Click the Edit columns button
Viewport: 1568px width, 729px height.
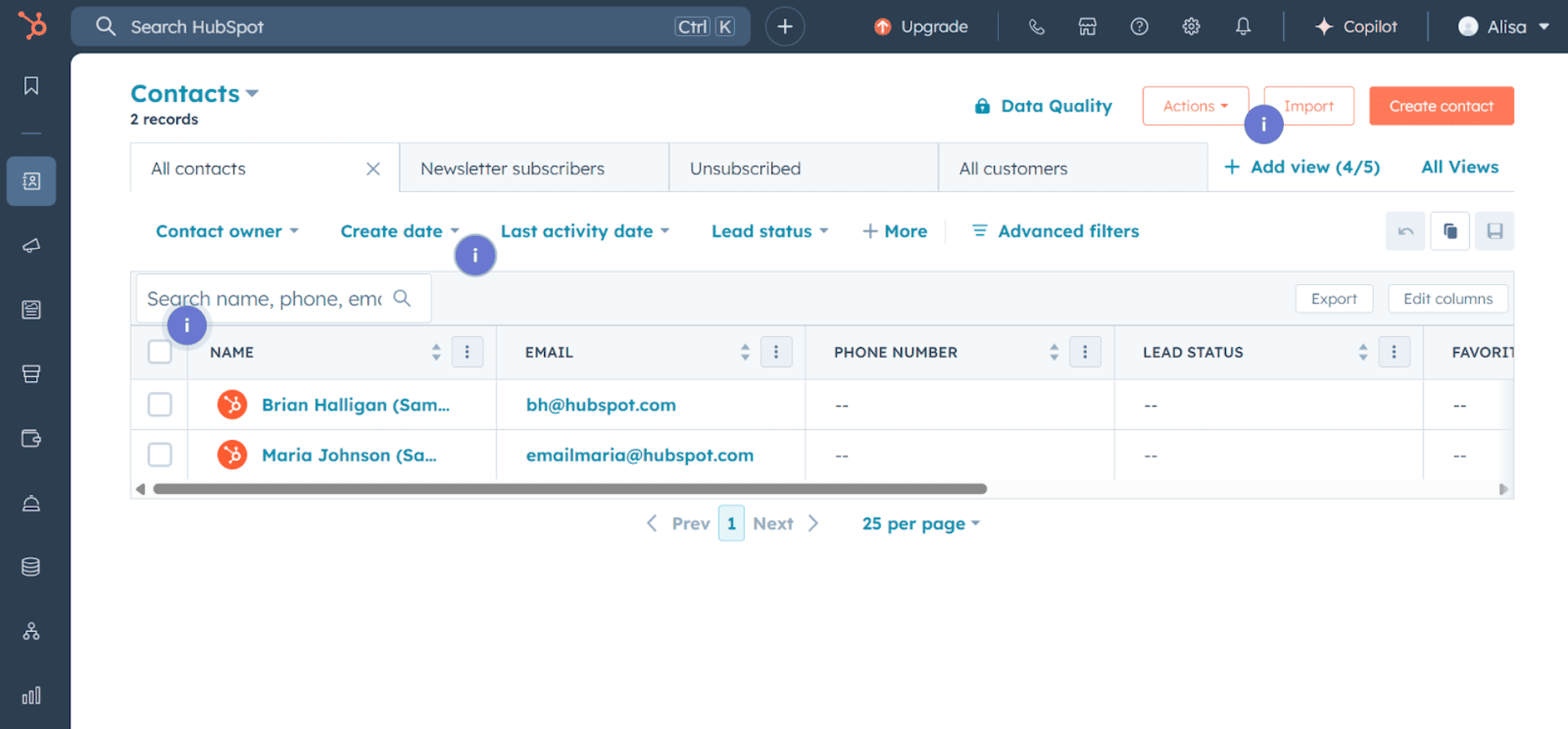tap(1448, 299)
